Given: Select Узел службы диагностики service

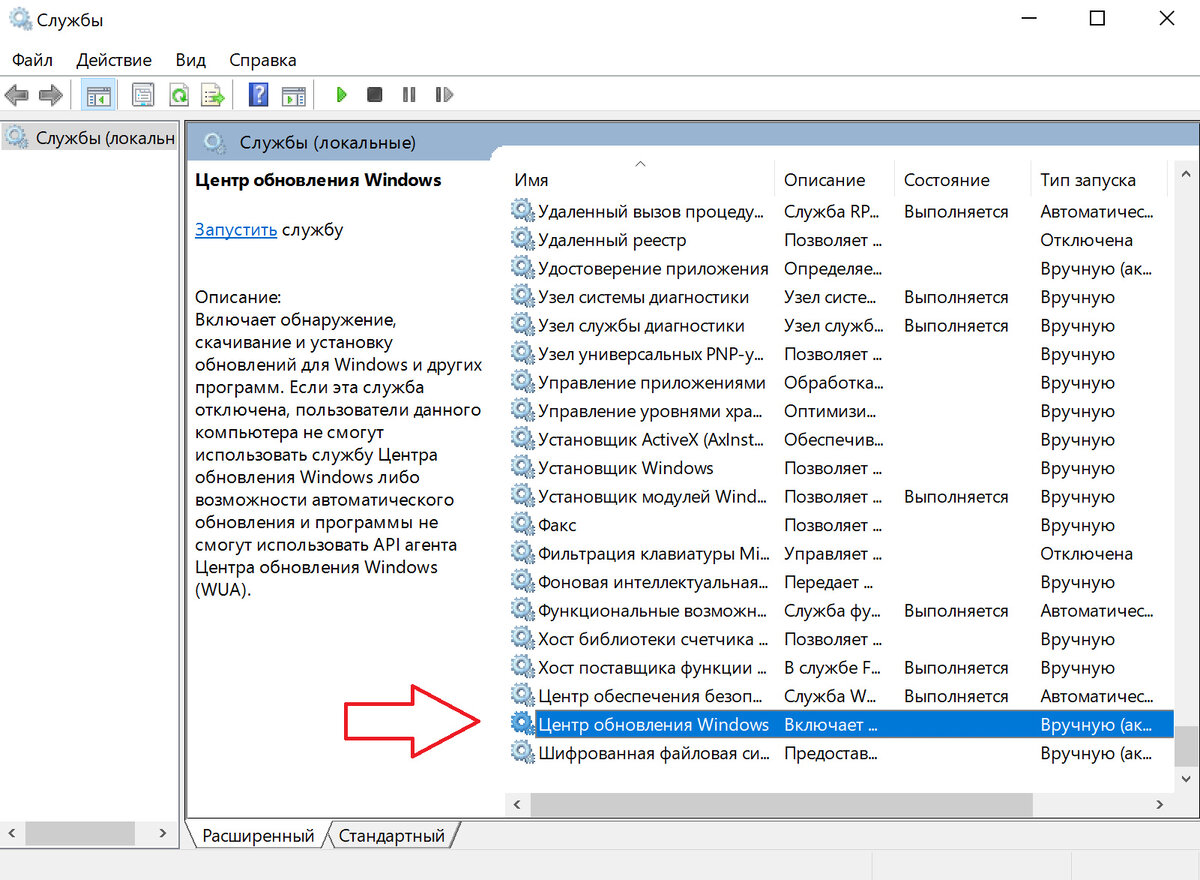Looking at the screenshot, I should 641,325.
